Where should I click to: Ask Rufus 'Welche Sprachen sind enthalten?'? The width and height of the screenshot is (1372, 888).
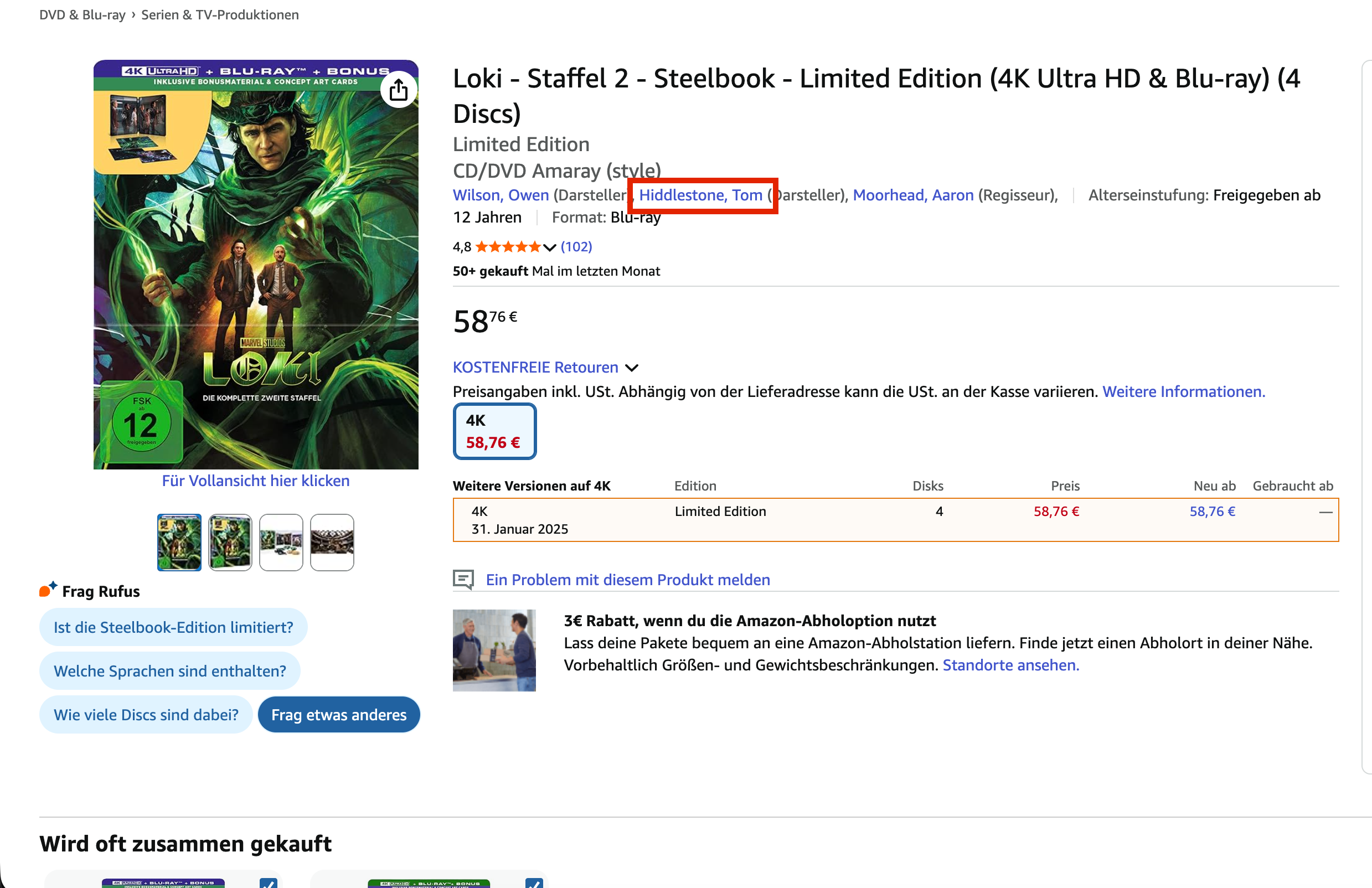tap(169, 671)
